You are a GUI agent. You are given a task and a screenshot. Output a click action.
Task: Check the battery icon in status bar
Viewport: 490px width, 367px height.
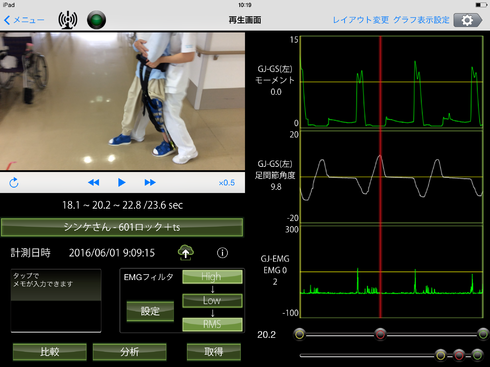point(481,5)
